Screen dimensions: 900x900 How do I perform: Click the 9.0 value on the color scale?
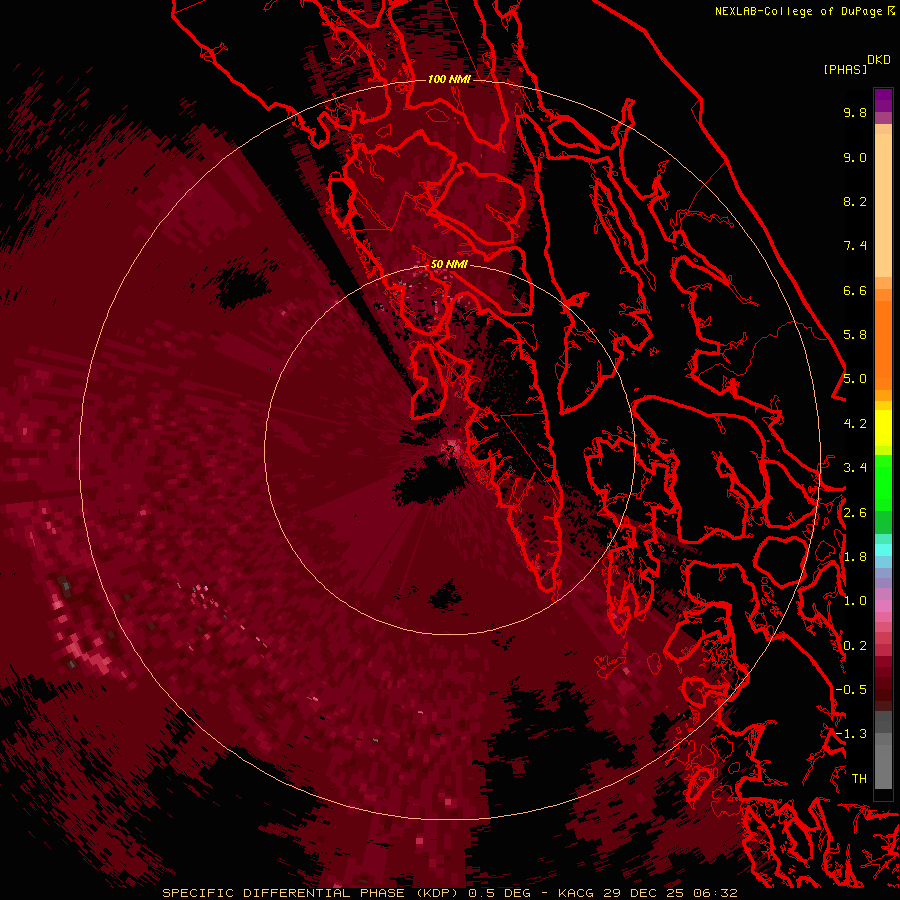(855, 157)
